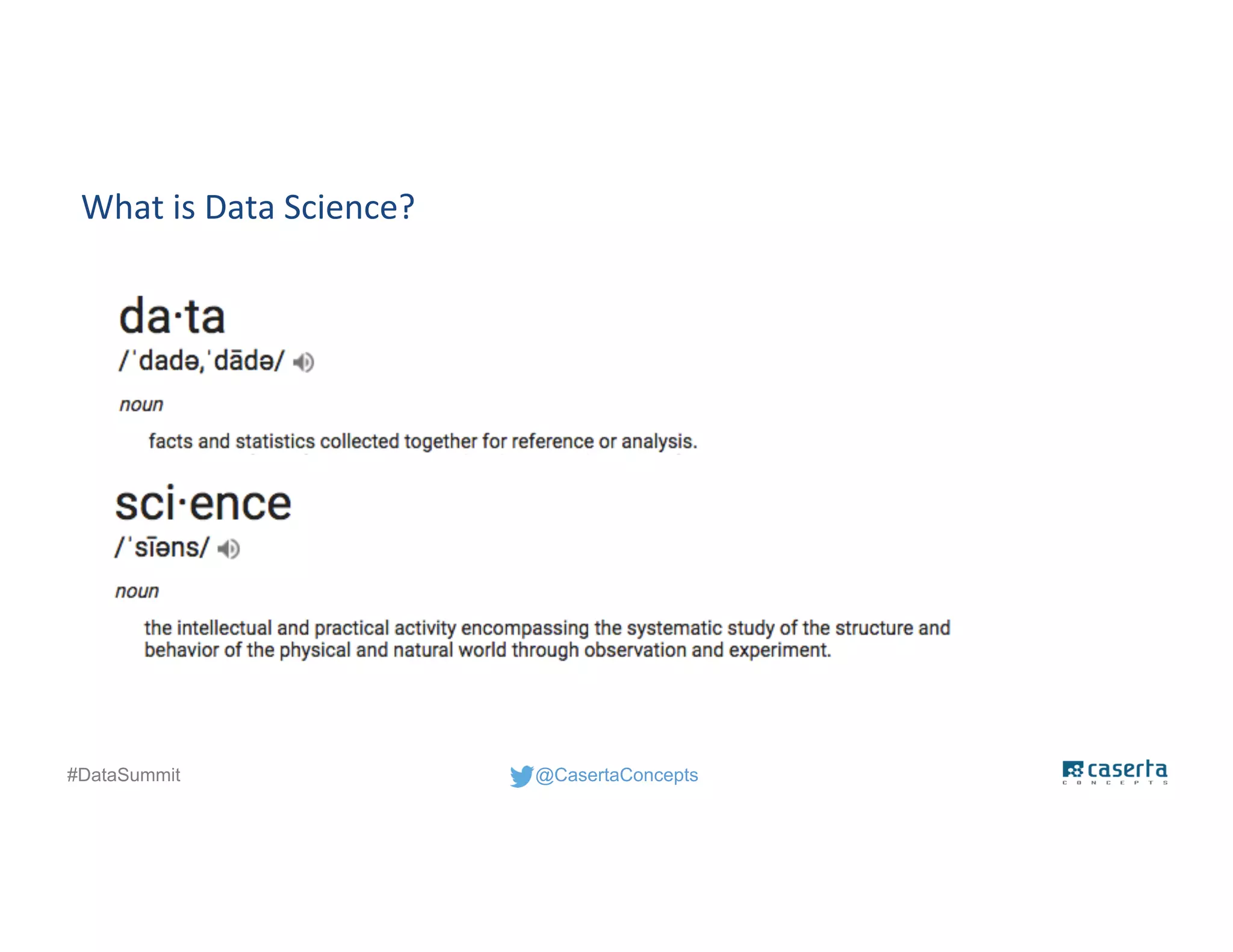The width and height of the screenshot is (1233, 952).
Task: Select the 'What is Data Science?' title
Action: point(248,207)
